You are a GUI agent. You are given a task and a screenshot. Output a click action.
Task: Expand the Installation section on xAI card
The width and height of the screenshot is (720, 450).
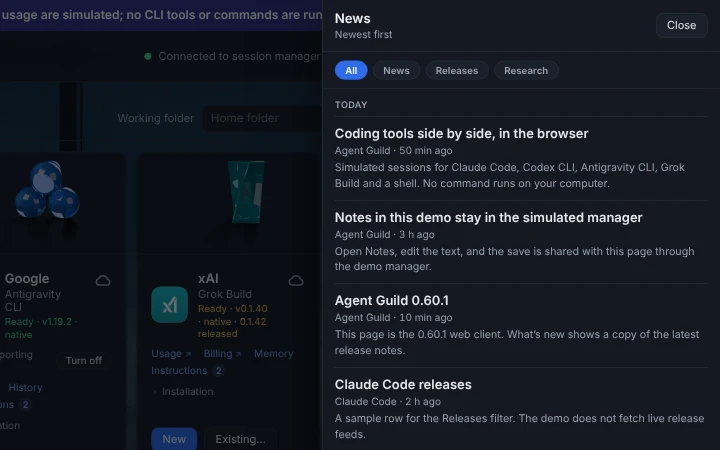pos(183,392)
